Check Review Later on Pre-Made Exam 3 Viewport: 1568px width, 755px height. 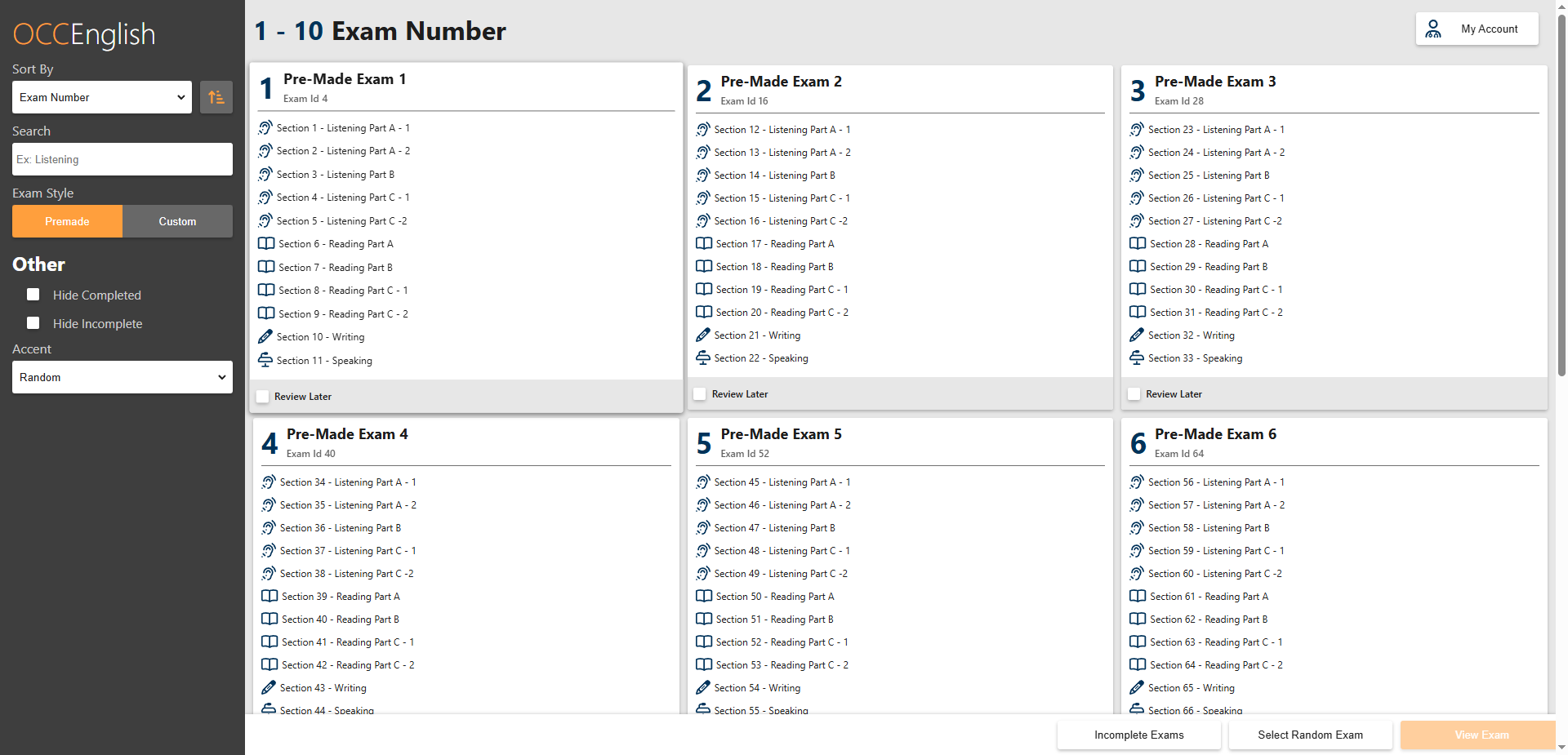click(1134, 394)
